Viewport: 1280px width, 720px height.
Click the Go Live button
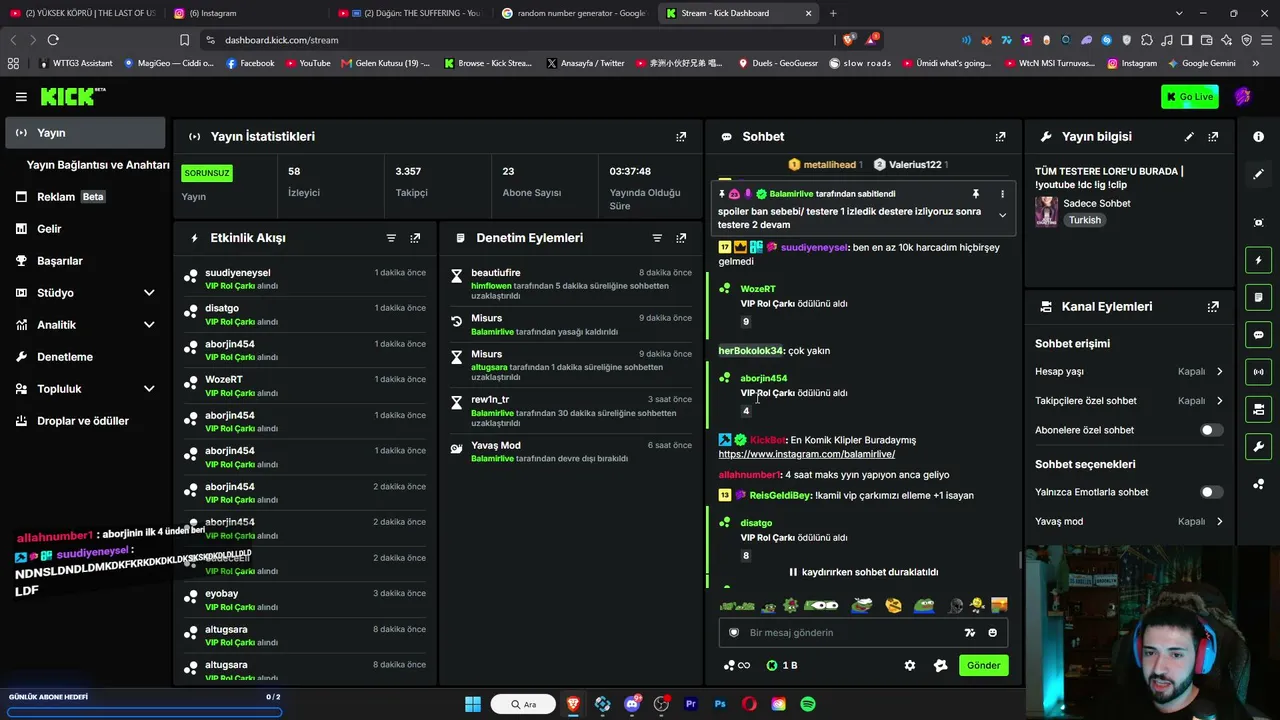[x=1190, y=97]
